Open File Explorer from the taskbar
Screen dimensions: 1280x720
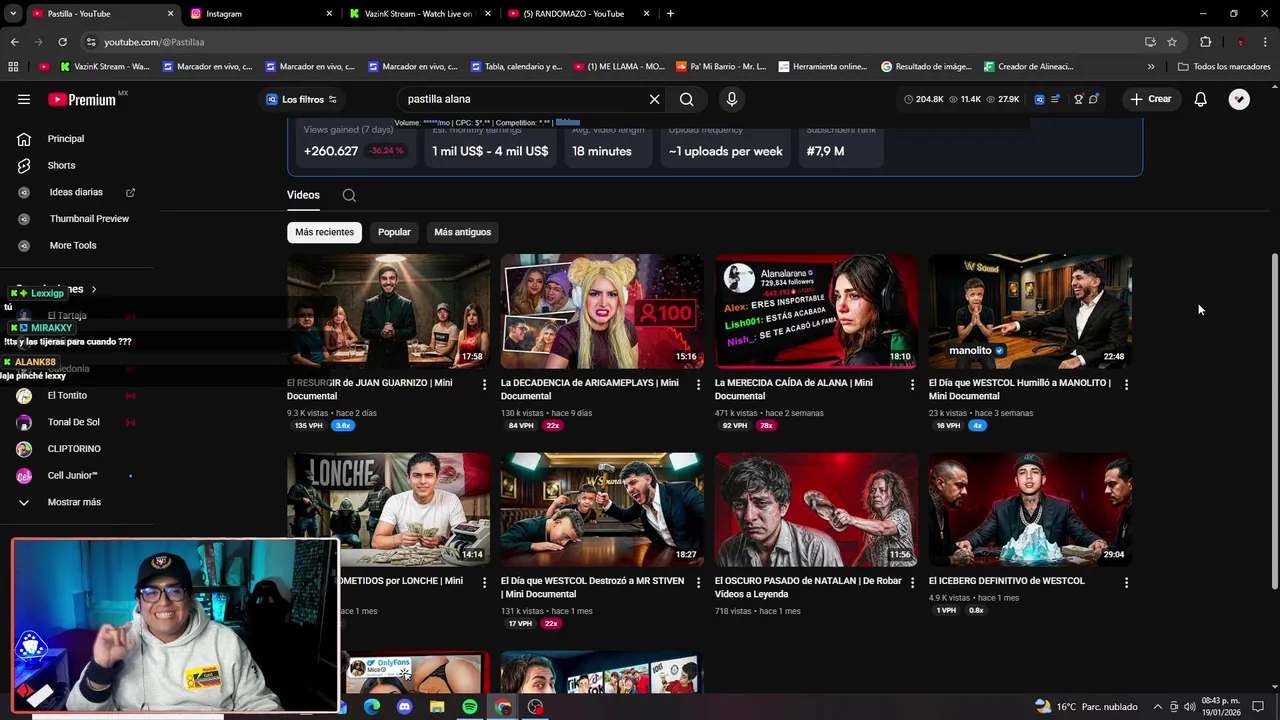point(437,707)
